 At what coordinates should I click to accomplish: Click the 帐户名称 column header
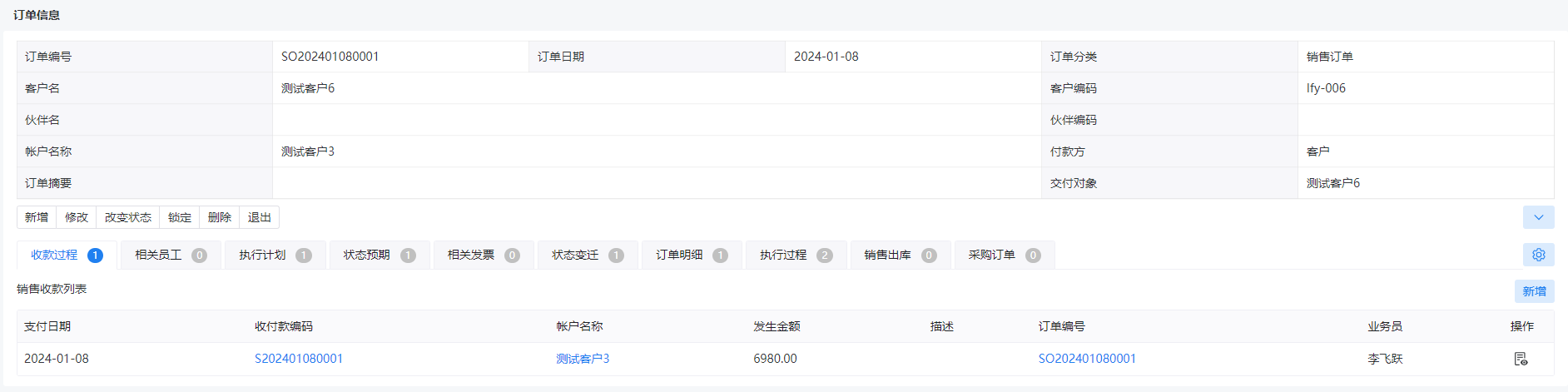pyautogui.click(x=579, y=326)
